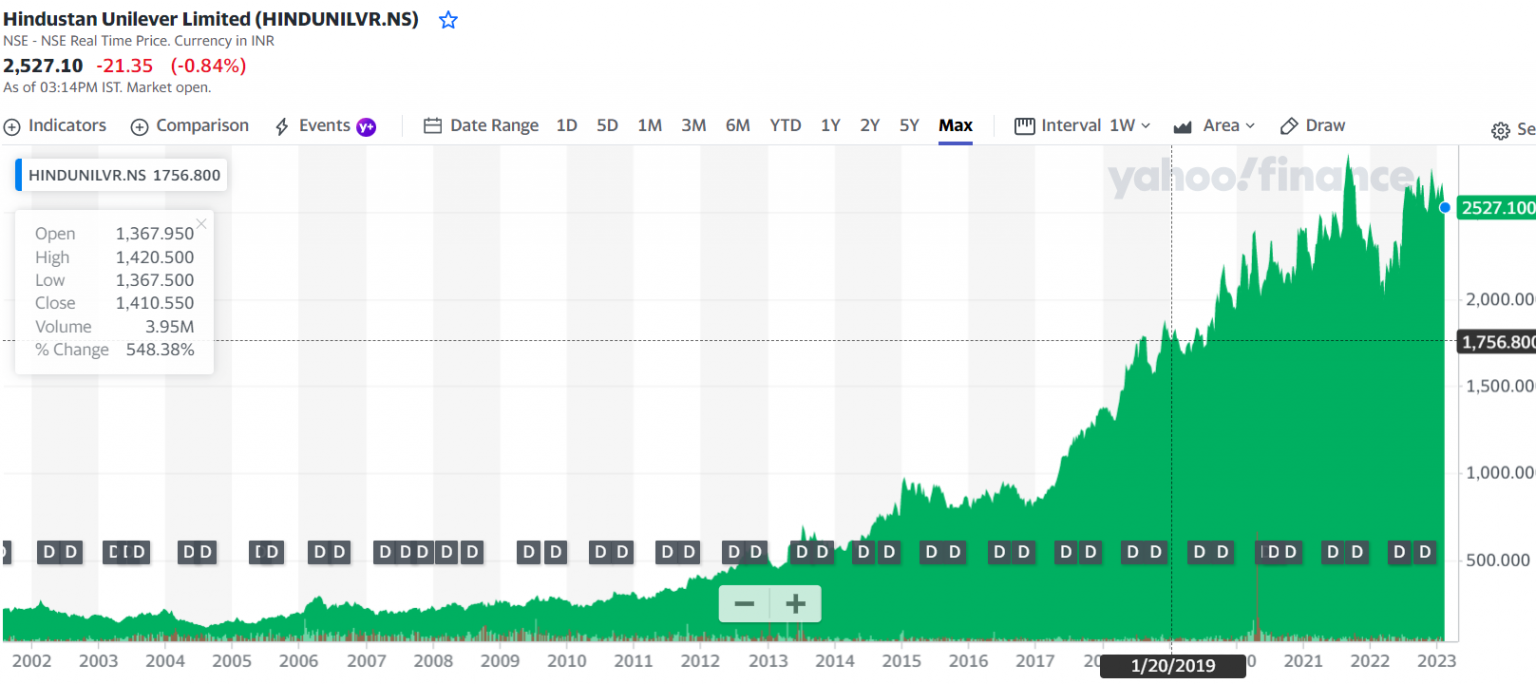Image resolution: width=1536 pixels, height=684 pixels.
Task: Open the Date Range calendar icon
Action: click(433, 125)
